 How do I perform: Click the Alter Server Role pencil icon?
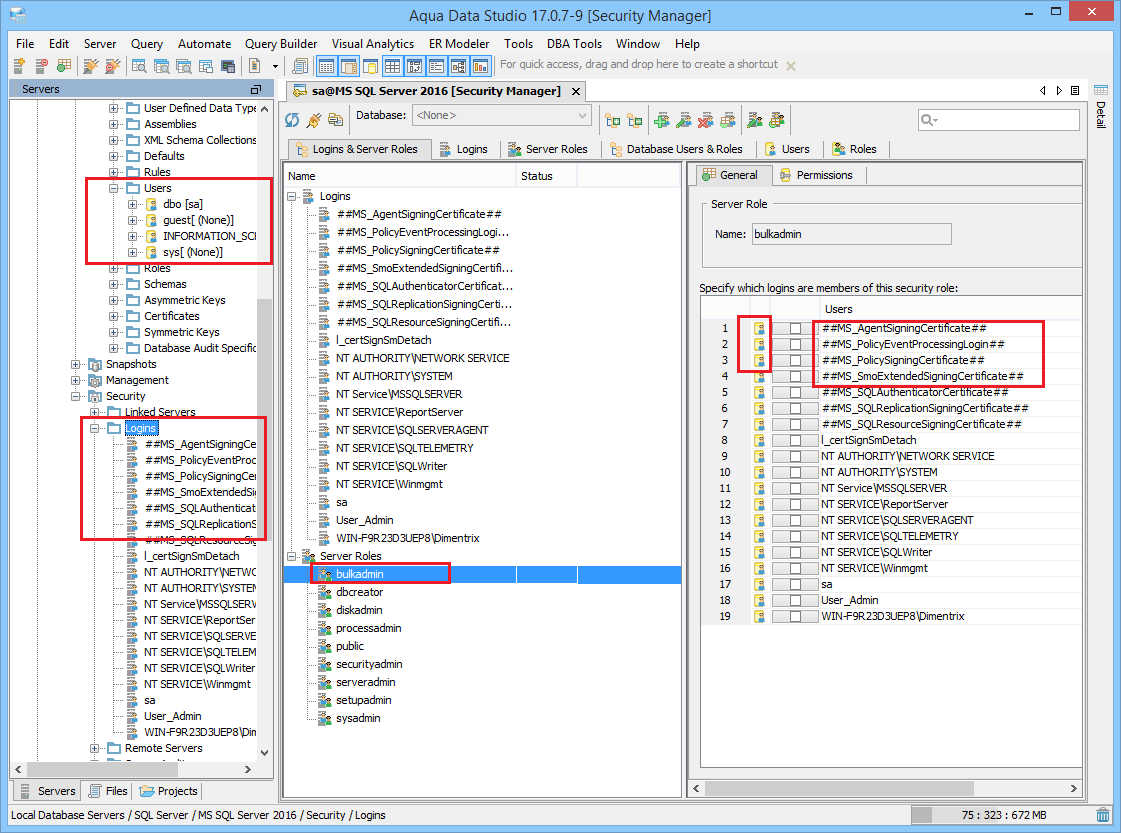(755, 120)
